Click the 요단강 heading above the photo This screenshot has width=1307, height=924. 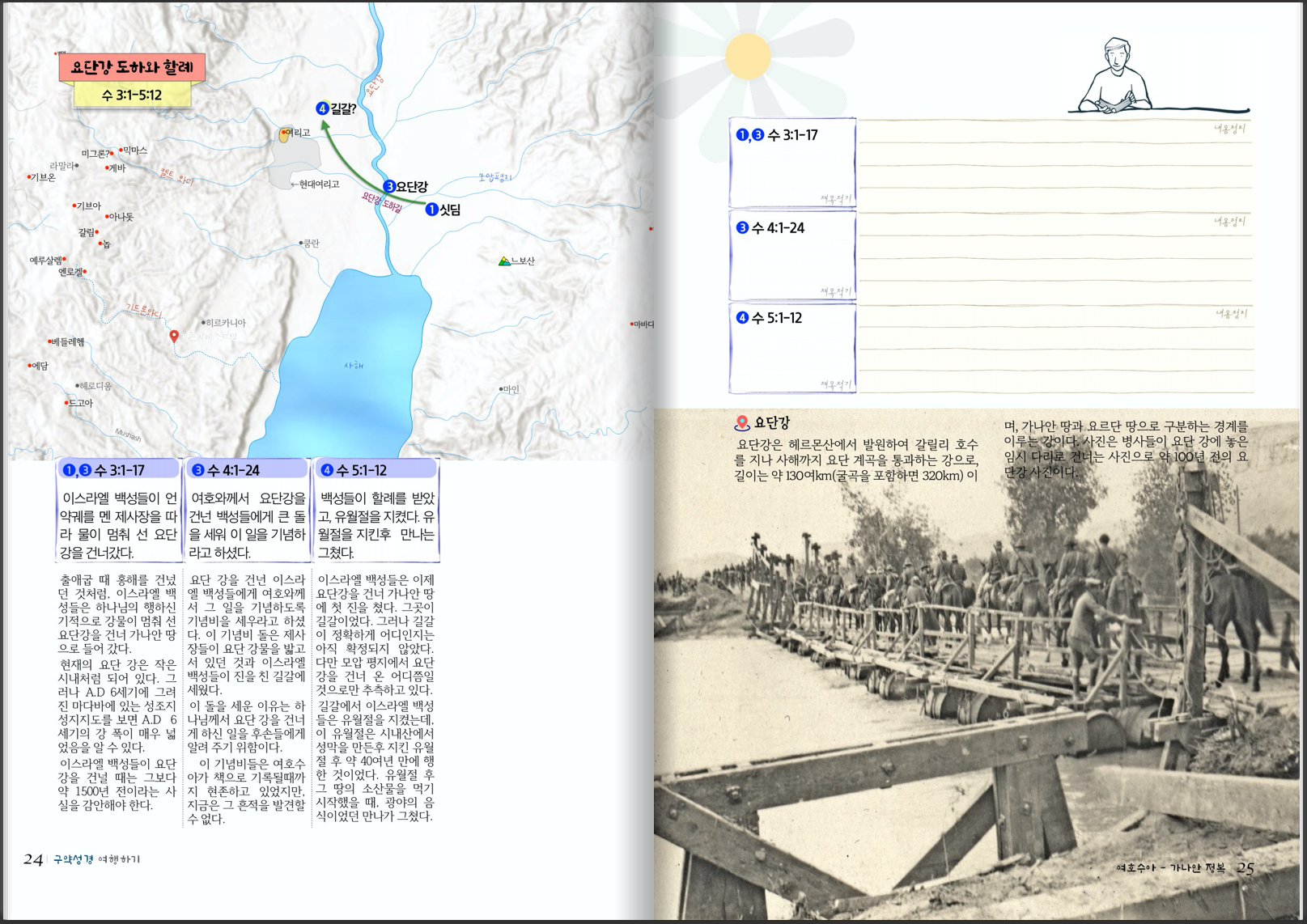[x=772, y=422]
